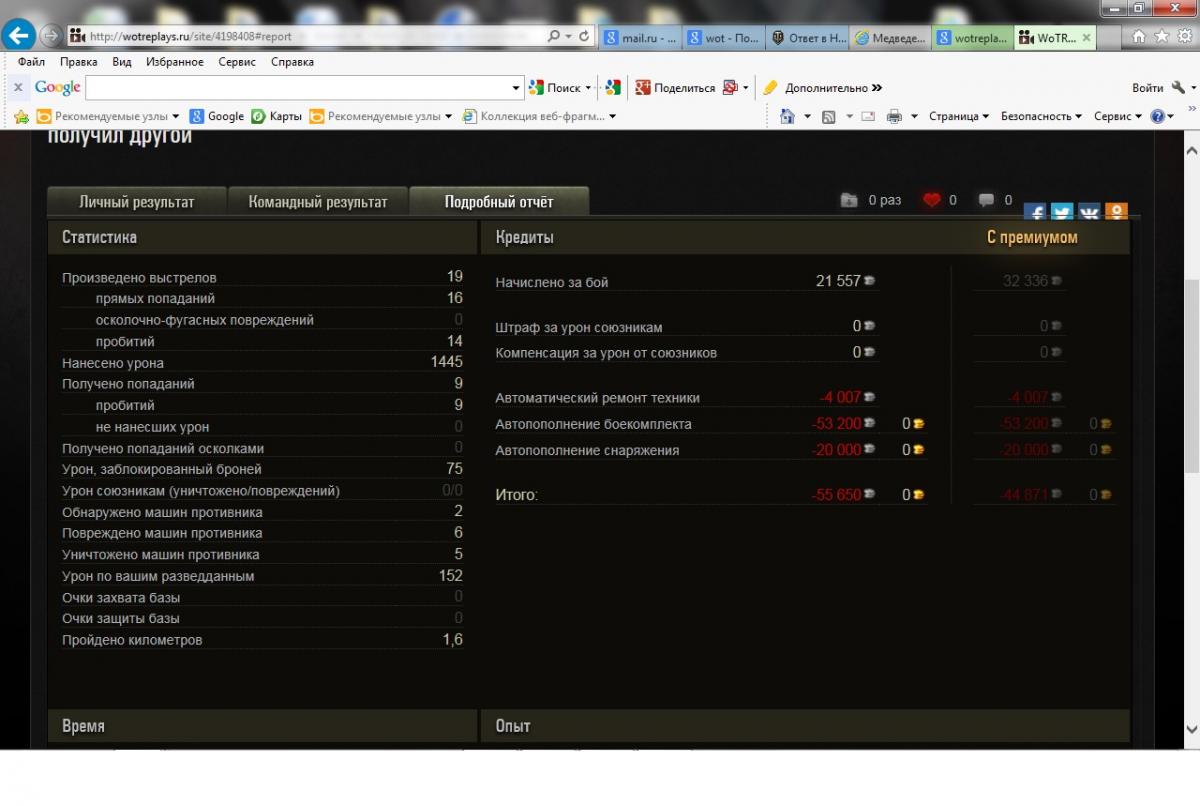
Task: Switch to the 'Командный результат' tab
Action: [318, 202]
